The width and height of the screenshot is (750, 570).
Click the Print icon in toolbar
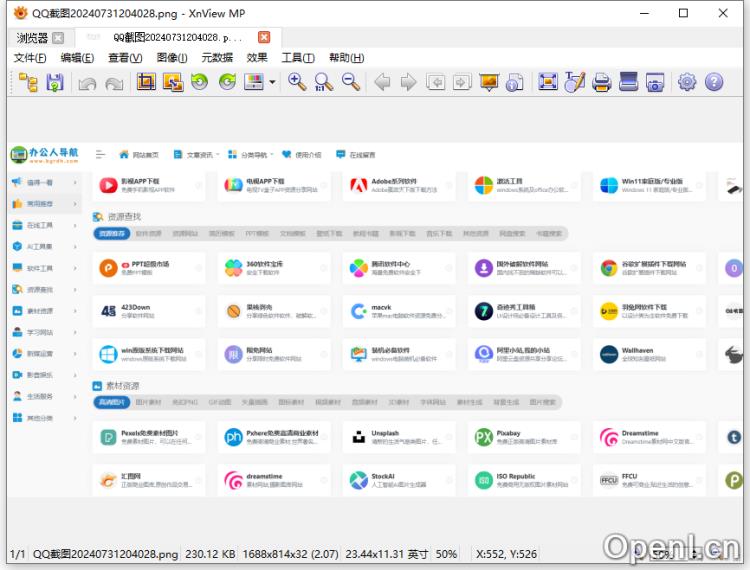coord(602,83)
